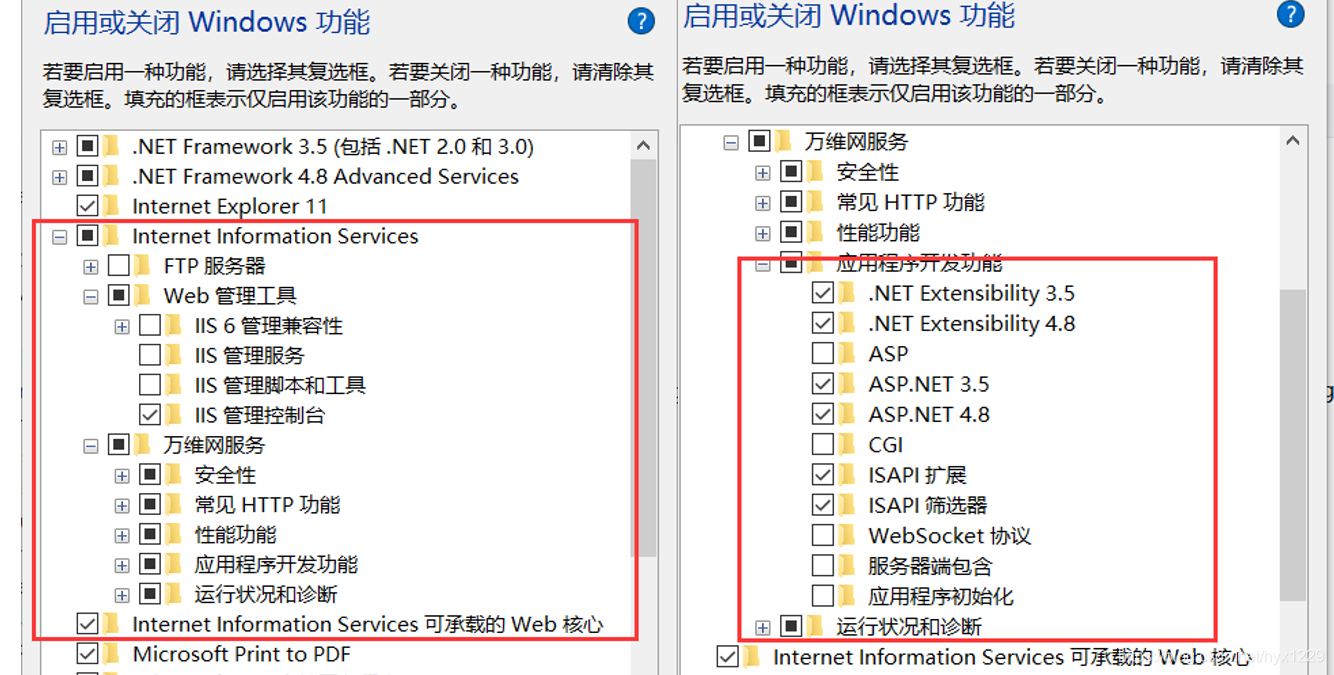Check 应用程序初始化 checkbox
This screenshot has width=1334, height=675.
click(823, 596)
